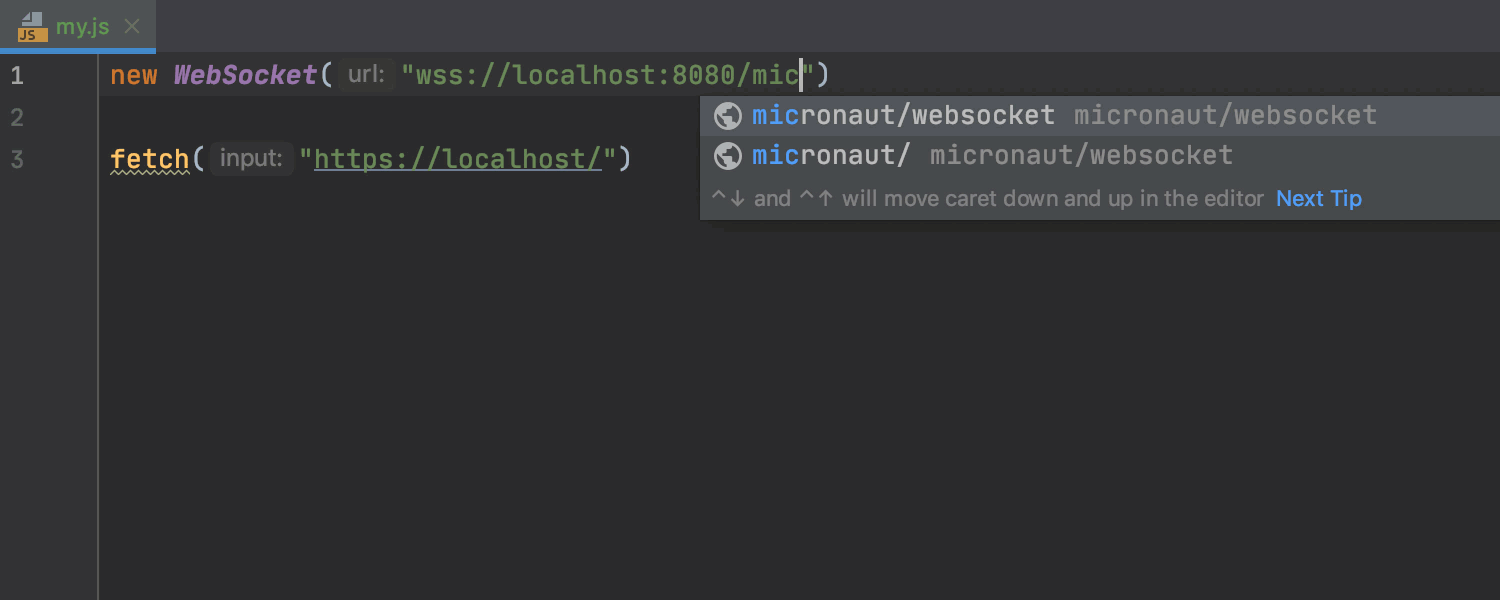Open the https://localhost/ URL link
The width and height of the screenshot is (1500, 600).
[x=458, y=159]
